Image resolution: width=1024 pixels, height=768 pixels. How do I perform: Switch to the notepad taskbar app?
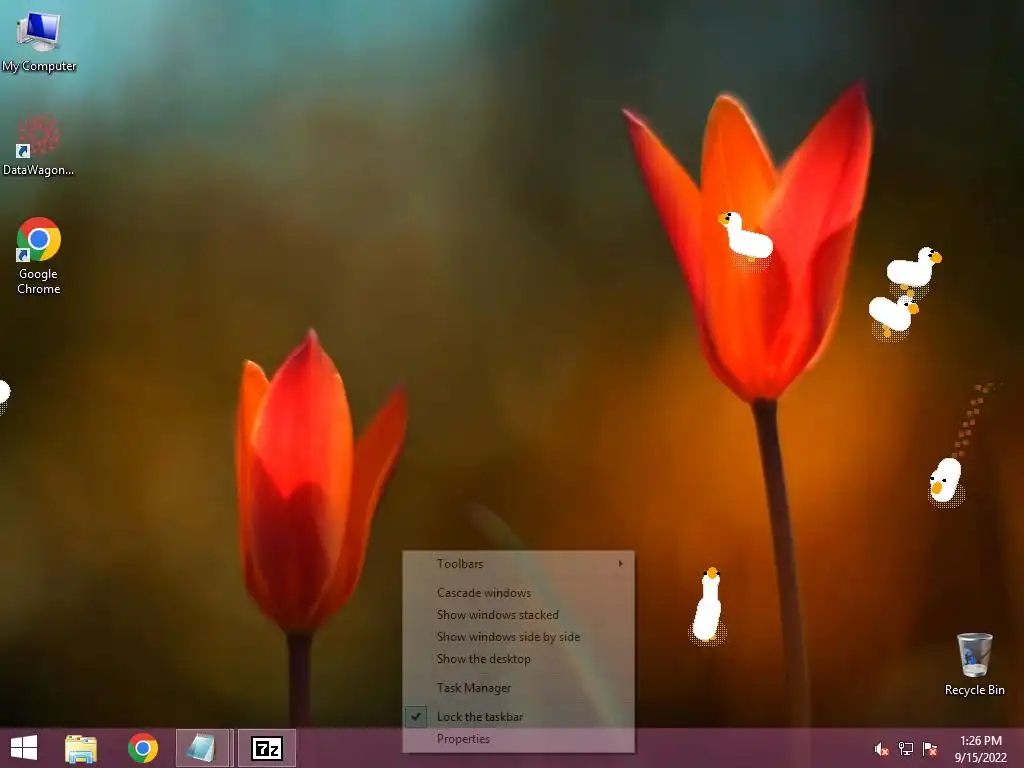tap(202, 748)
